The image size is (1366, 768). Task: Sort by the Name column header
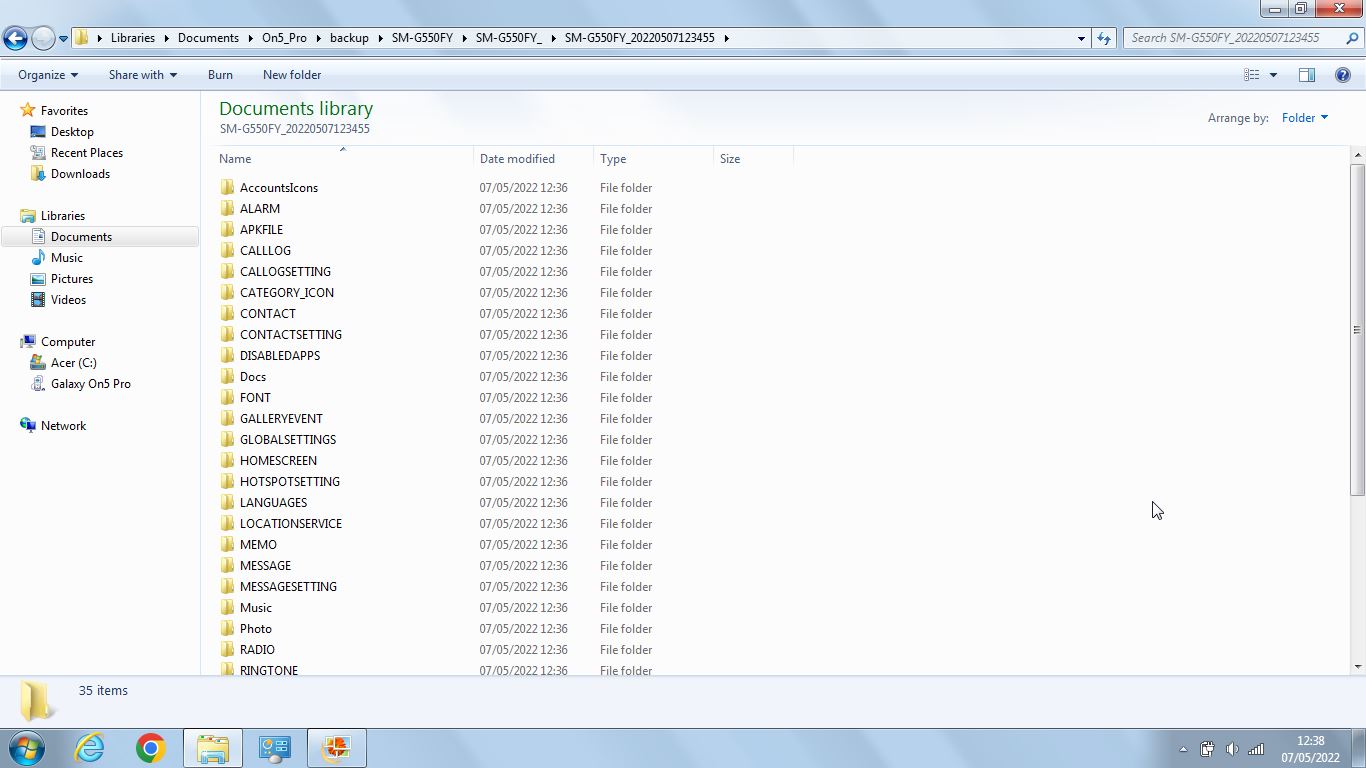click(x=344, y=159)
